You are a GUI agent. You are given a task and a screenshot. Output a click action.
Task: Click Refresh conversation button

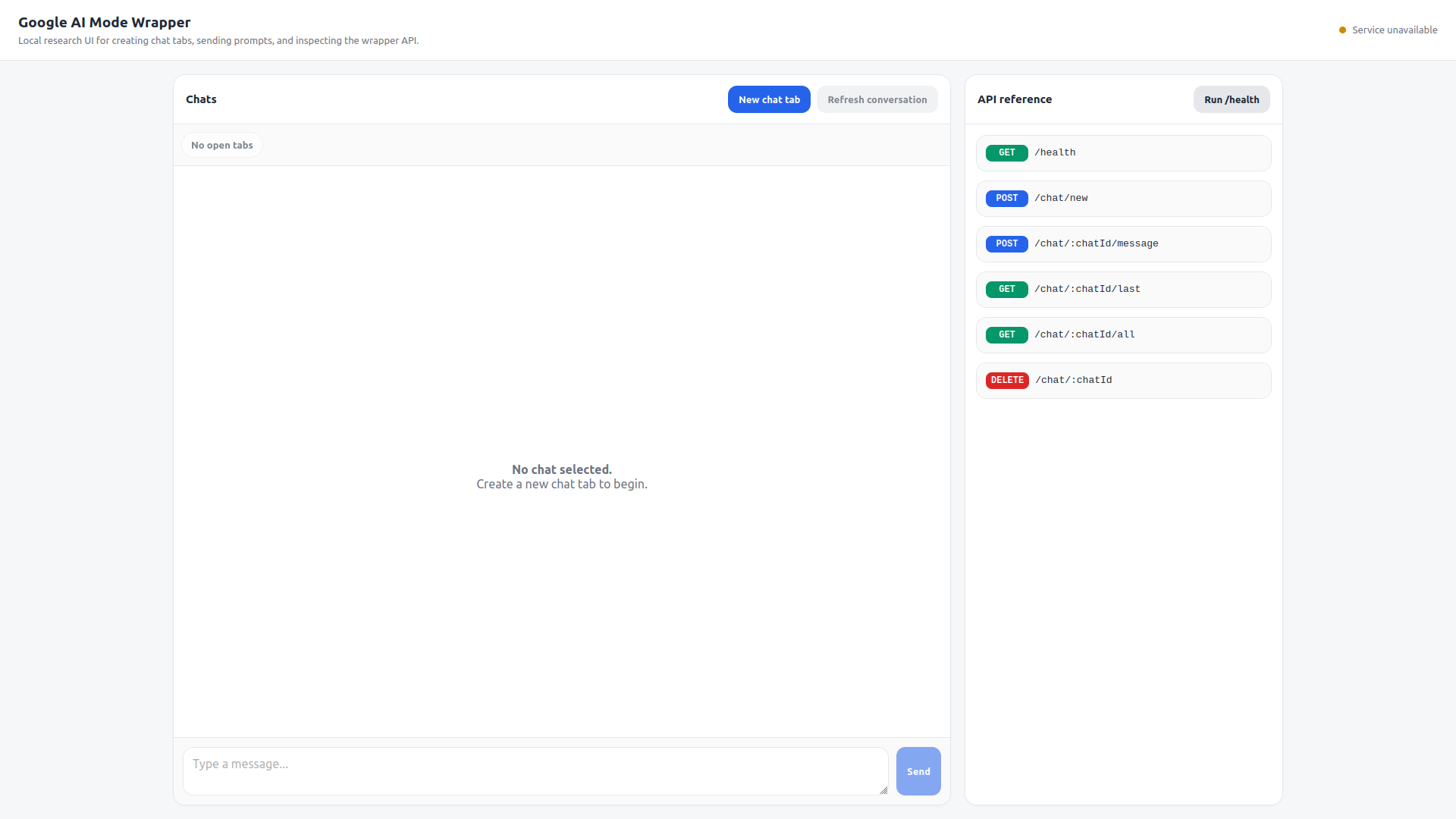tap(877, 99)
